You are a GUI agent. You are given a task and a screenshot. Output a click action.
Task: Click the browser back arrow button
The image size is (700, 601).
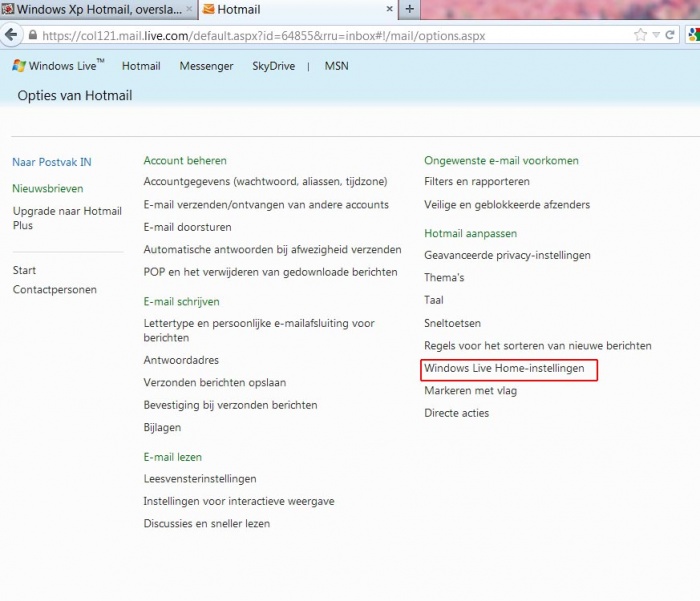click(x=11, y=35)
